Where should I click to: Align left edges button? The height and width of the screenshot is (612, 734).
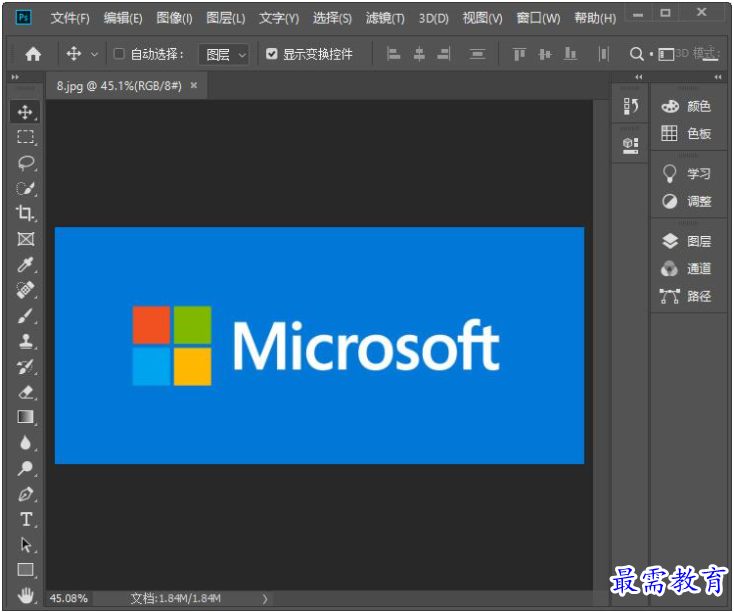pyautogui.click(x=393, y=54)
